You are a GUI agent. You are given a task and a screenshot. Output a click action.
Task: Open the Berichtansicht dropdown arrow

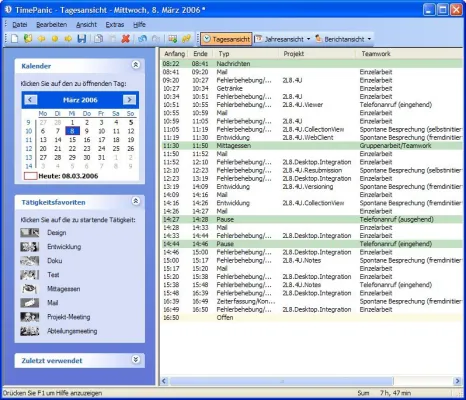[x=369, y=39]
